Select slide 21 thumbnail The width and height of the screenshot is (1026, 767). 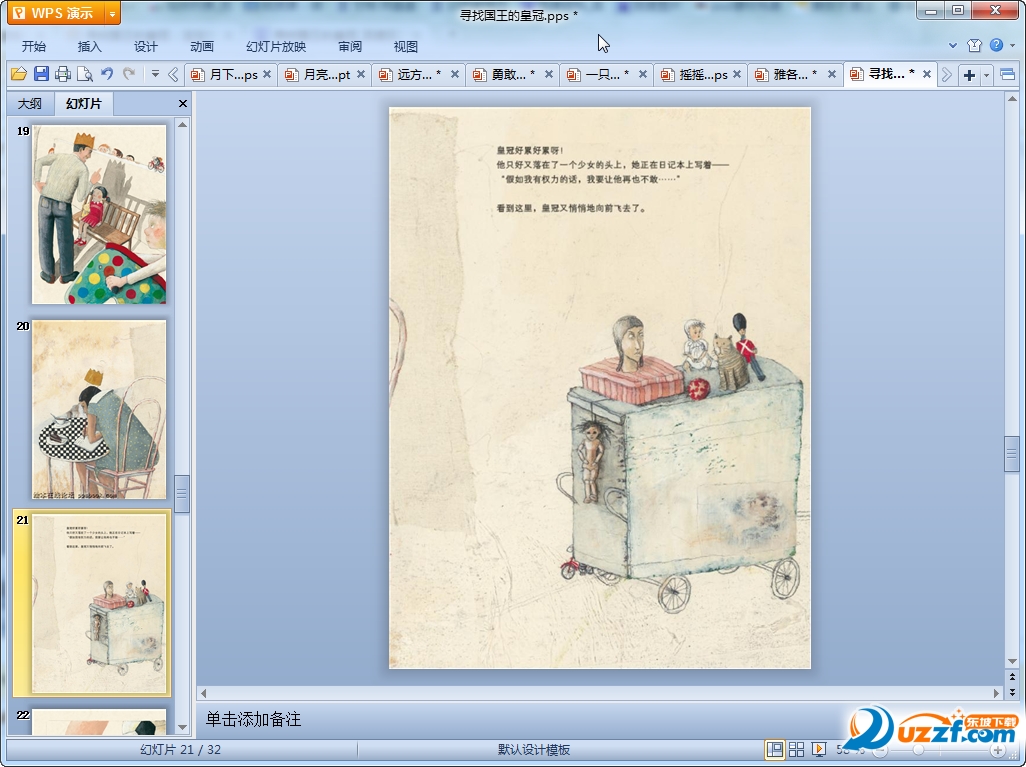pos(99,603)
